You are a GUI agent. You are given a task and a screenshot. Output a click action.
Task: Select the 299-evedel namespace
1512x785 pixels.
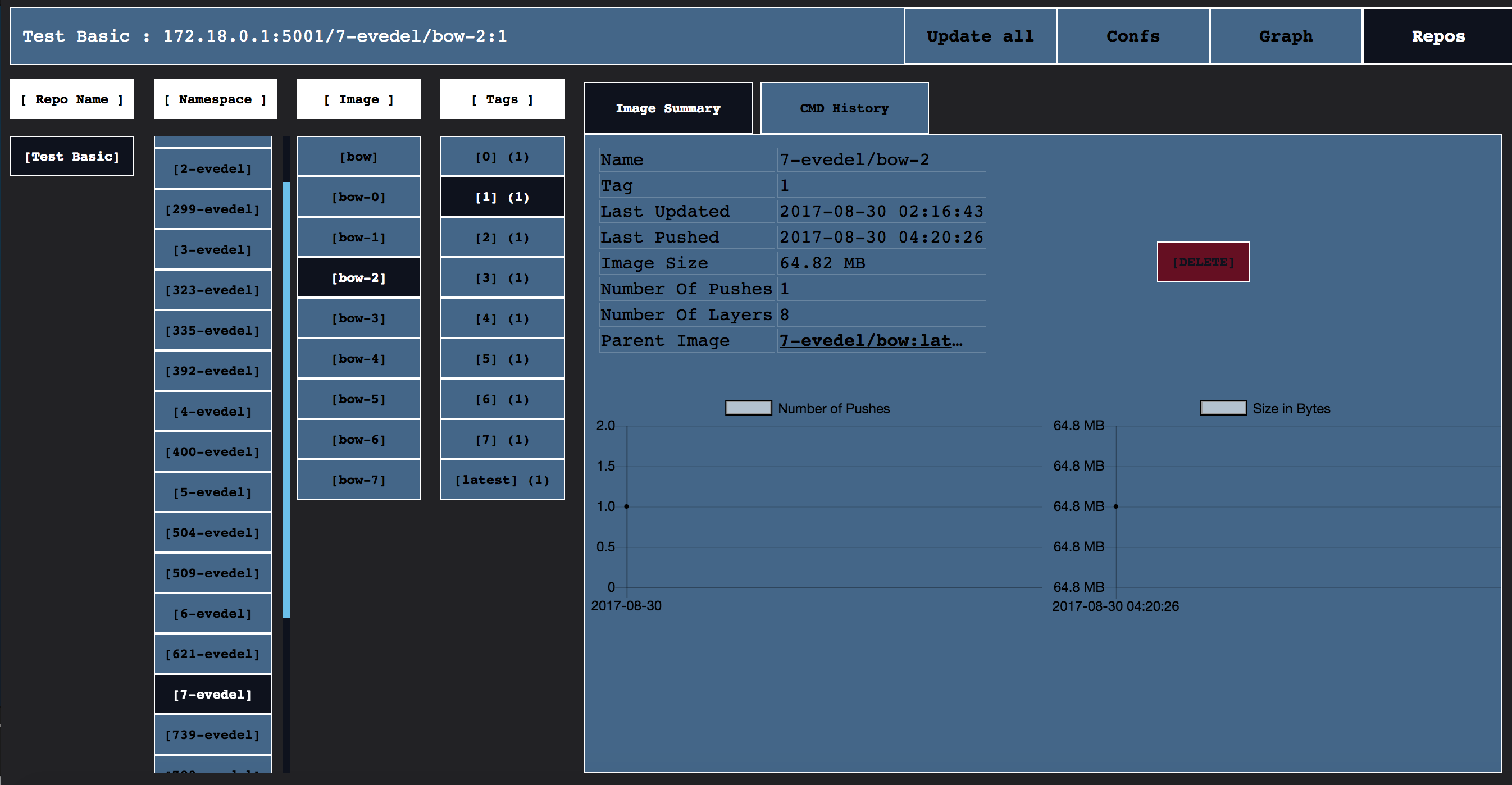(212, 209)
